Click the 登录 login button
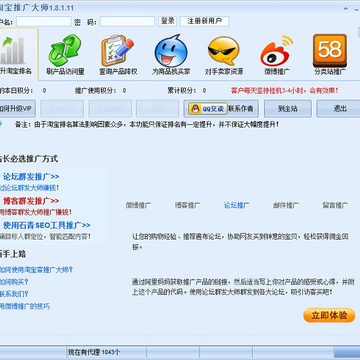 (168, 21)
